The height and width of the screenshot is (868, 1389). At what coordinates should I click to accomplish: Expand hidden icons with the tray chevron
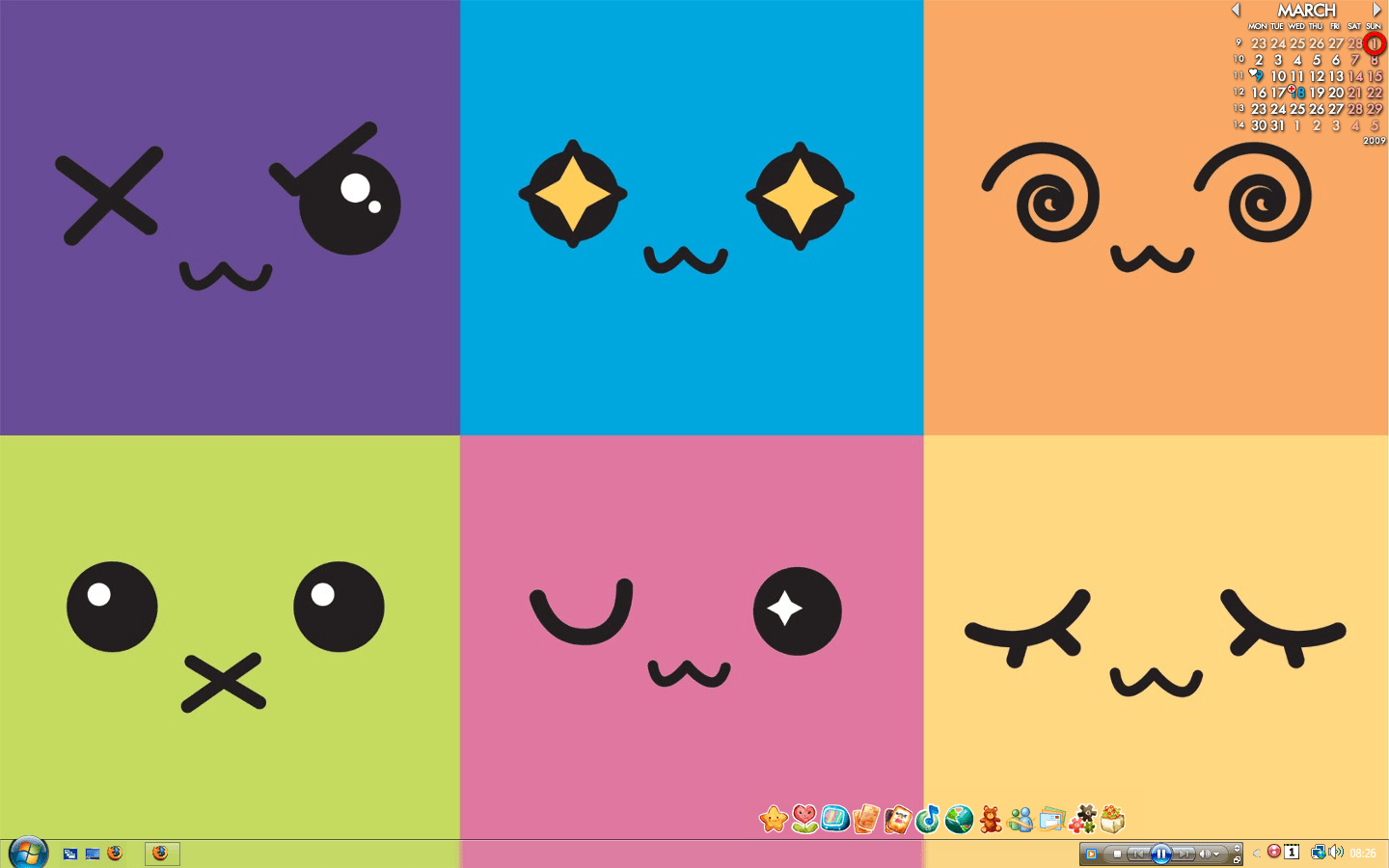click(1256, 854)
